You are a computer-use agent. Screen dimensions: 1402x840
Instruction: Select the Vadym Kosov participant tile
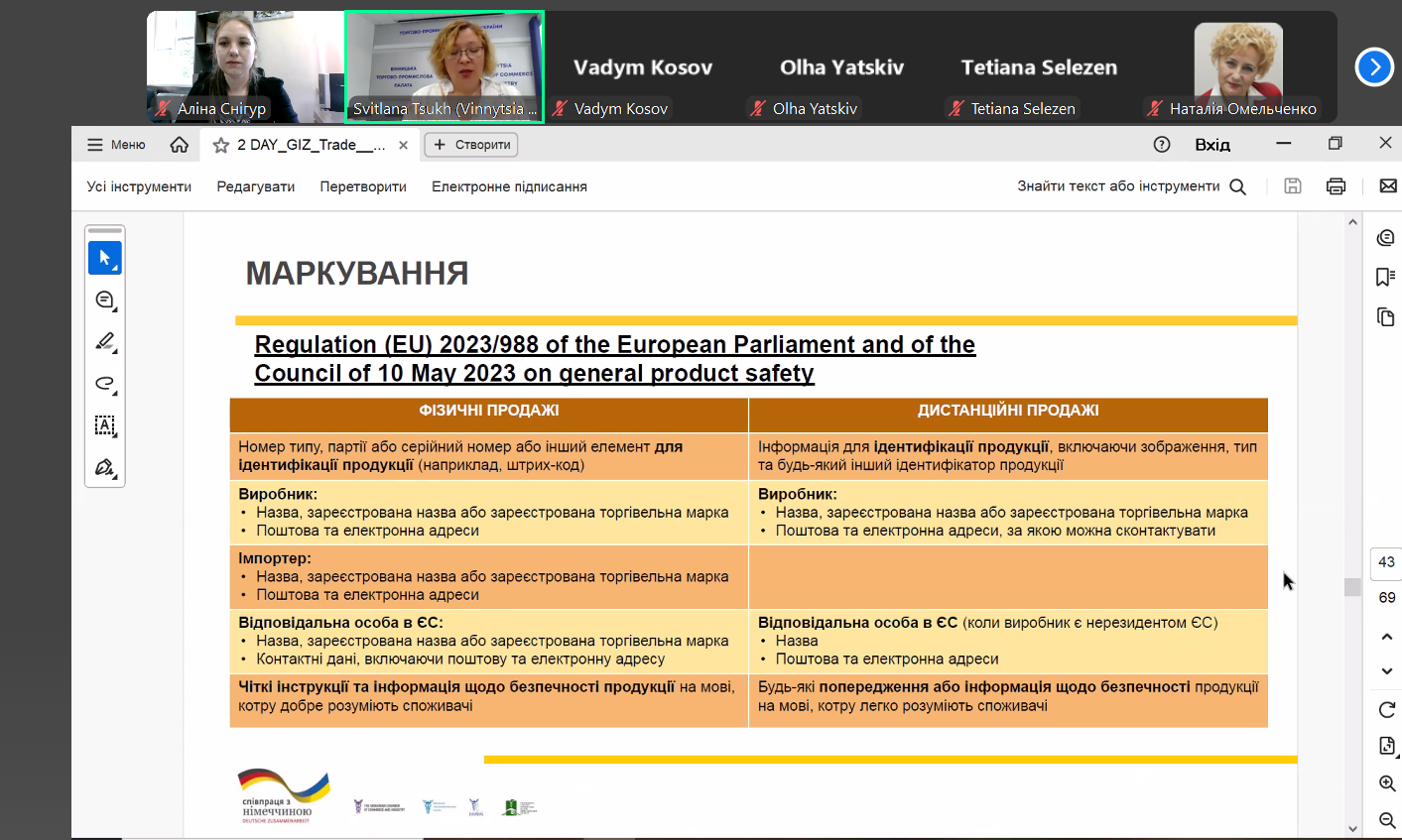point(643,66)
